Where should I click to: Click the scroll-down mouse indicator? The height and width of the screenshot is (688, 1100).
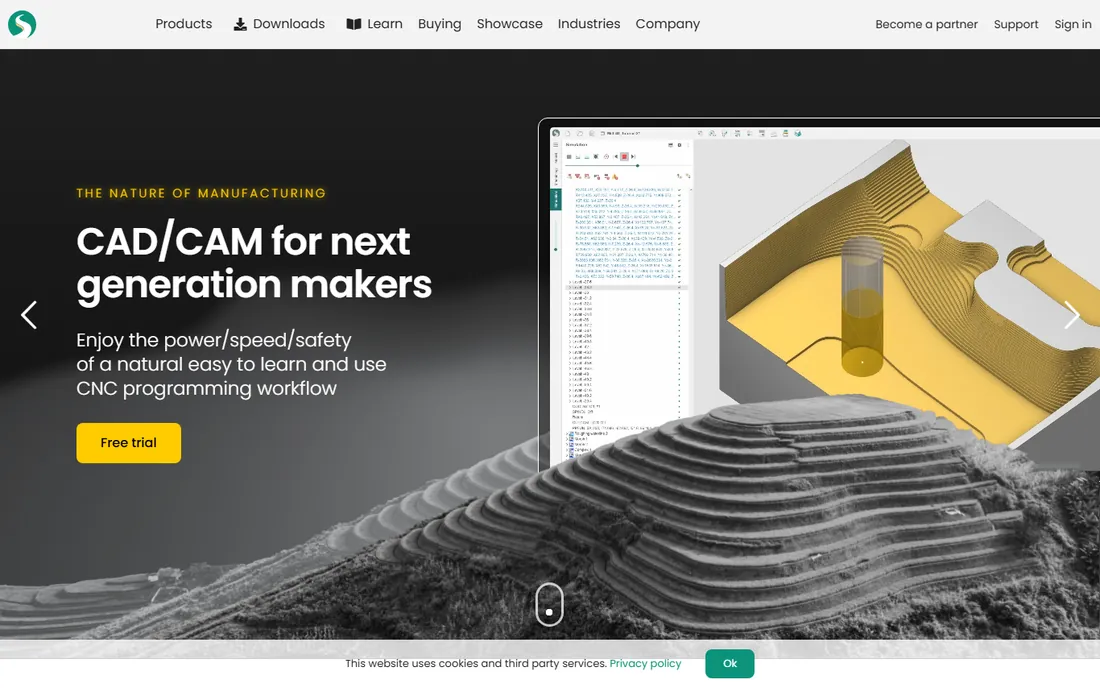click(549, 604)
